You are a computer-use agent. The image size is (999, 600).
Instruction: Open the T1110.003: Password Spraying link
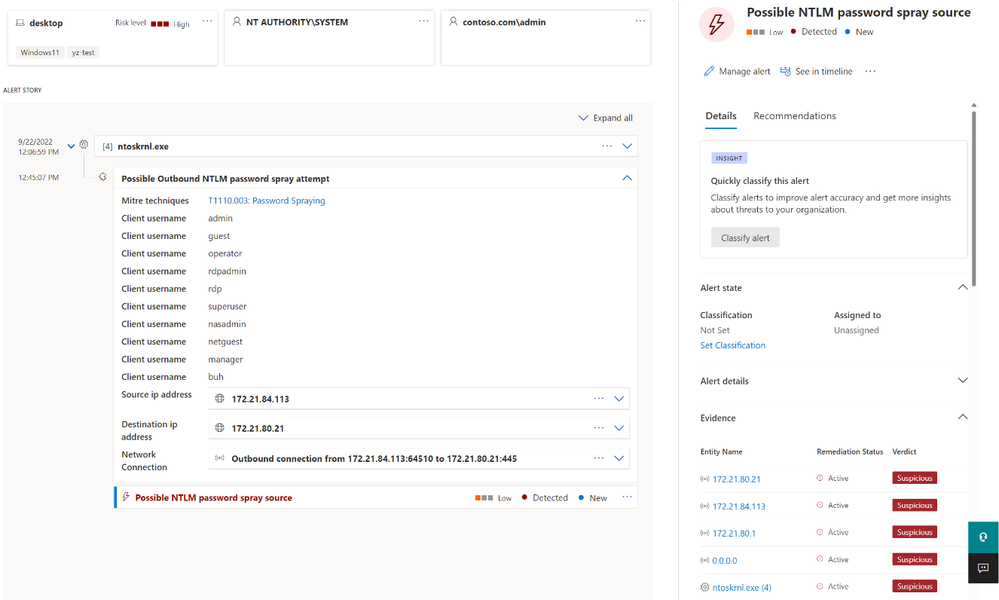point(266,201)
